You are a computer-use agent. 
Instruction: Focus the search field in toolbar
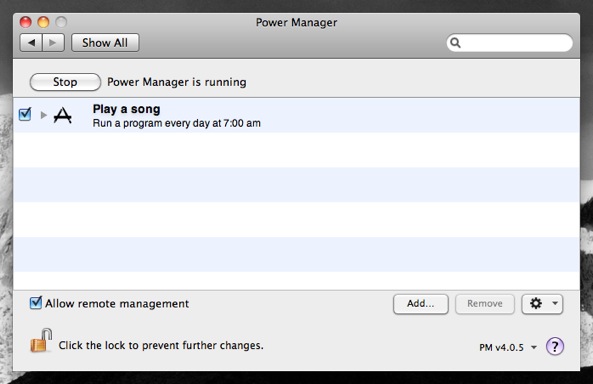click(509, 43)
